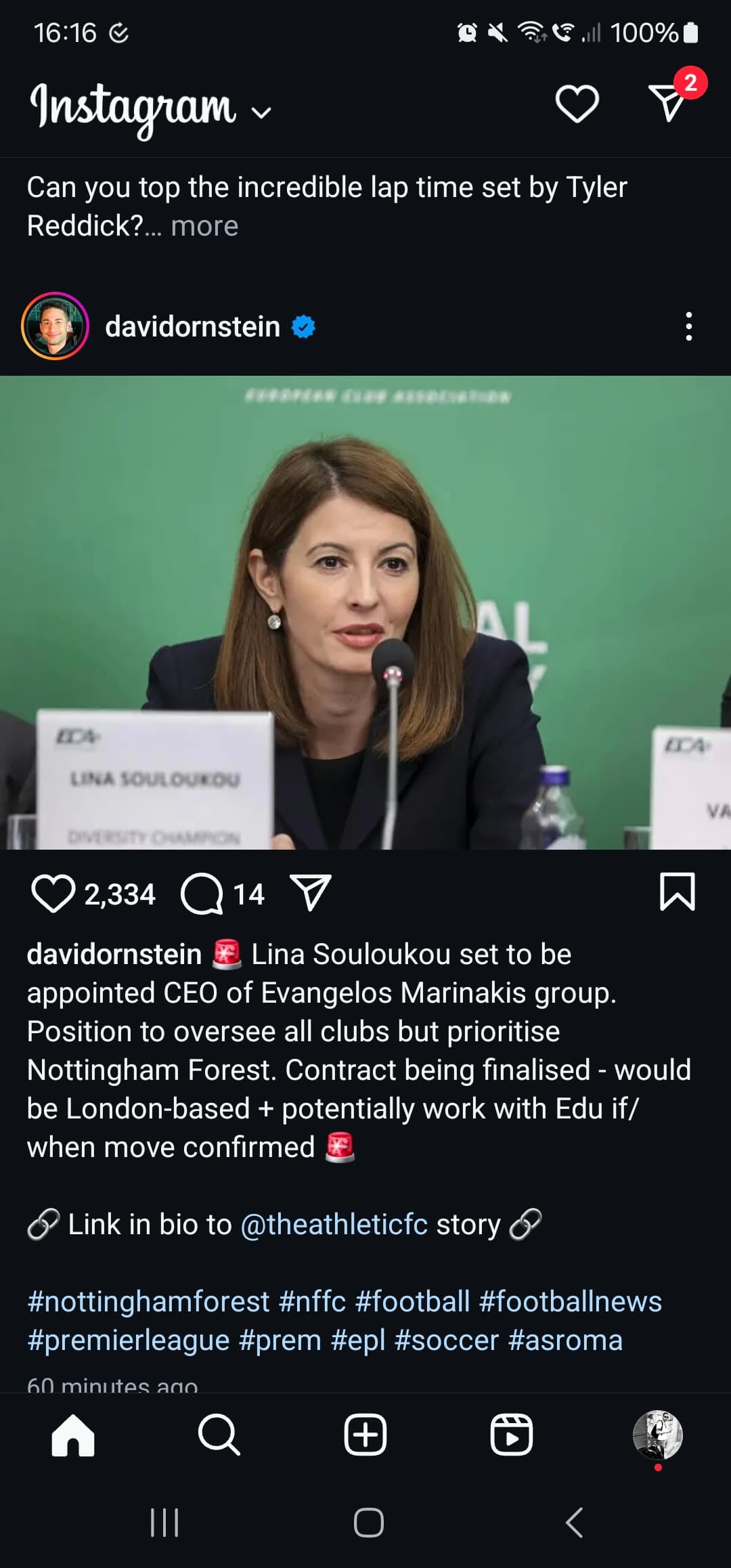This screenshot has height=1568, width=731.
Task: Expand truncated caption with 'more'
Action: (x=204, y=226)
